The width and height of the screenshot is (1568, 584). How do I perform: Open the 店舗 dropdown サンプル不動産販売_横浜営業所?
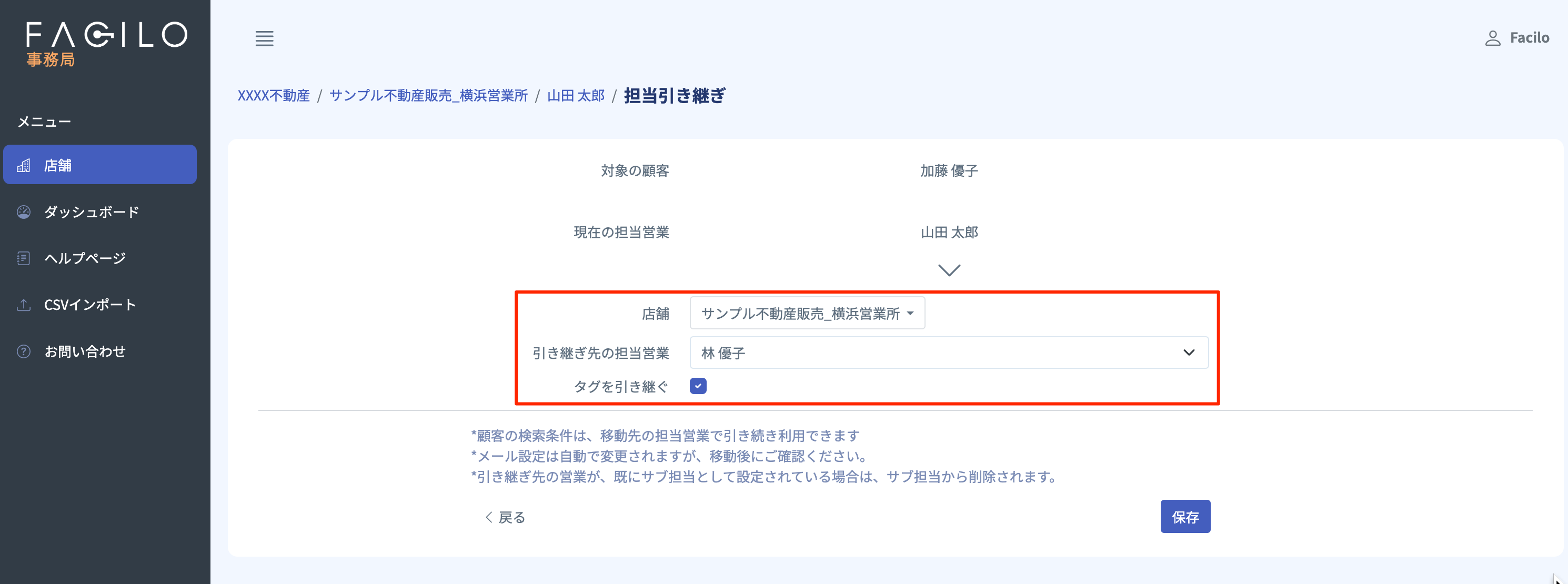[807, 313]
